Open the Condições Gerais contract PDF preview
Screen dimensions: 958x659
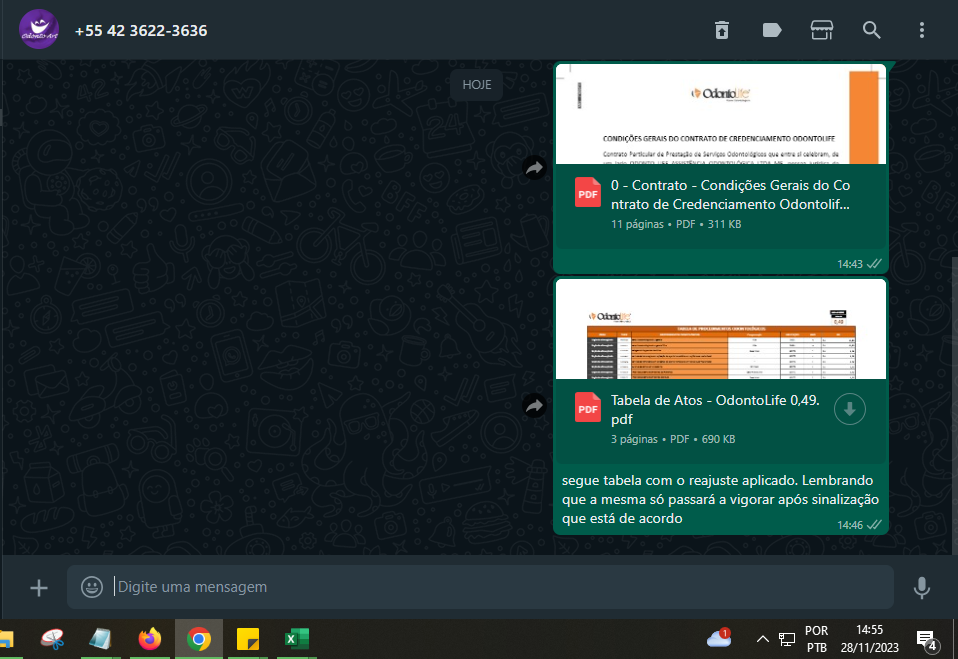(x=721, y=114)
